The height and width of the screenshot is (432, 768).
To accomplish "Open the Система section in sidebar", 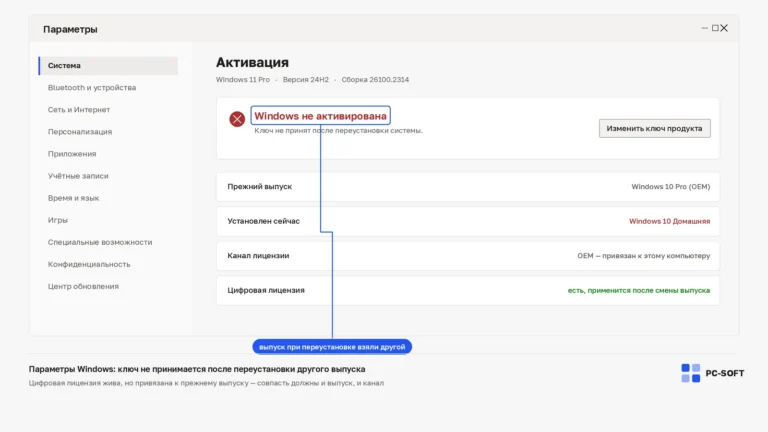I will tap(108, 66).
